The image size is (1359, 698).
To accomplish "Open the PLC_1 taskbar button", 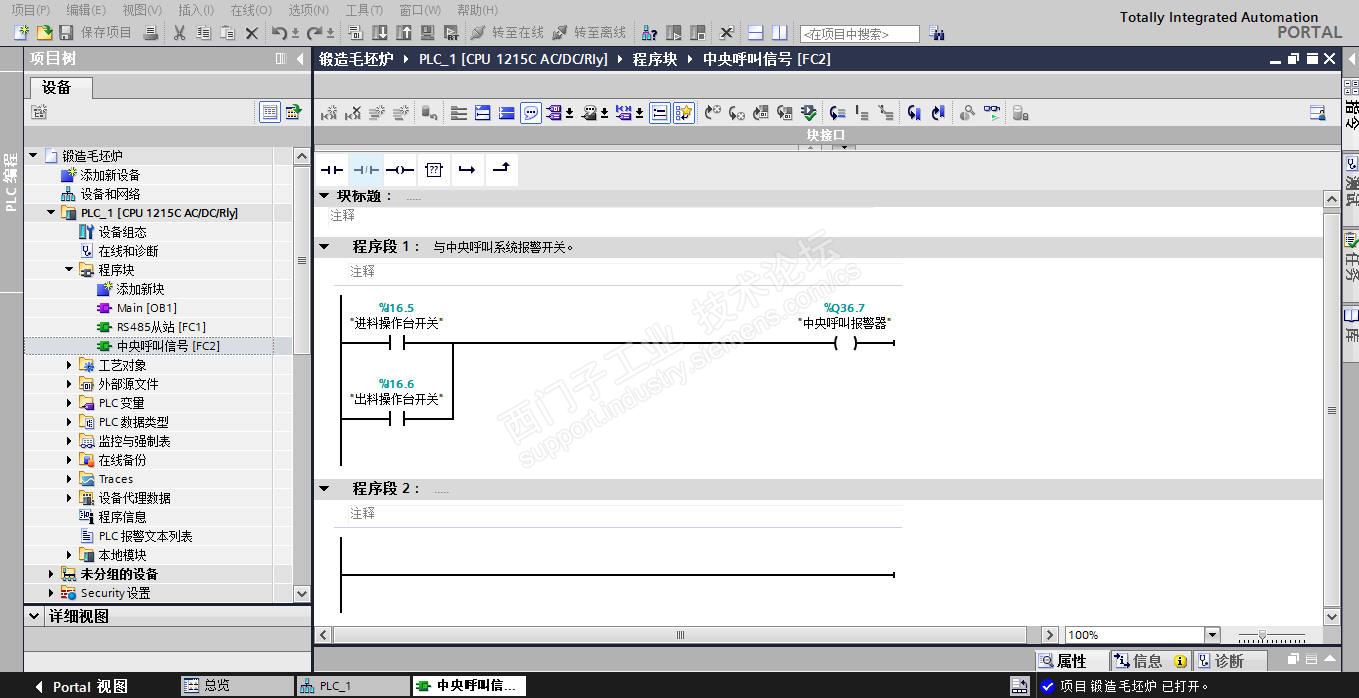I will click(352, 686).
